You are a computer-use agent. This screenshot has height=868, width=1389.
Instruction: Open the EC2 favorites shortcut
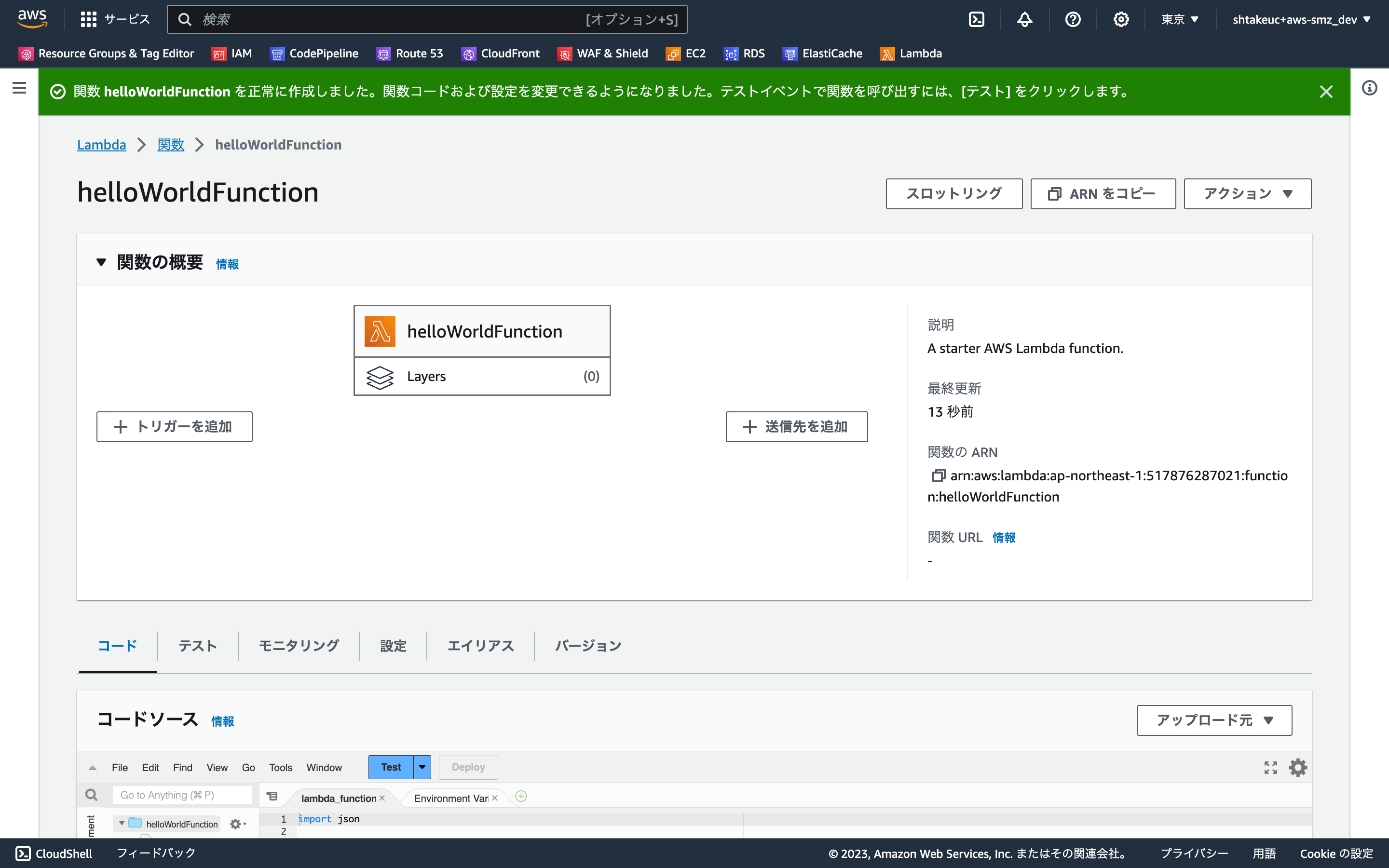pyautogui.click(x=686, y=54)
